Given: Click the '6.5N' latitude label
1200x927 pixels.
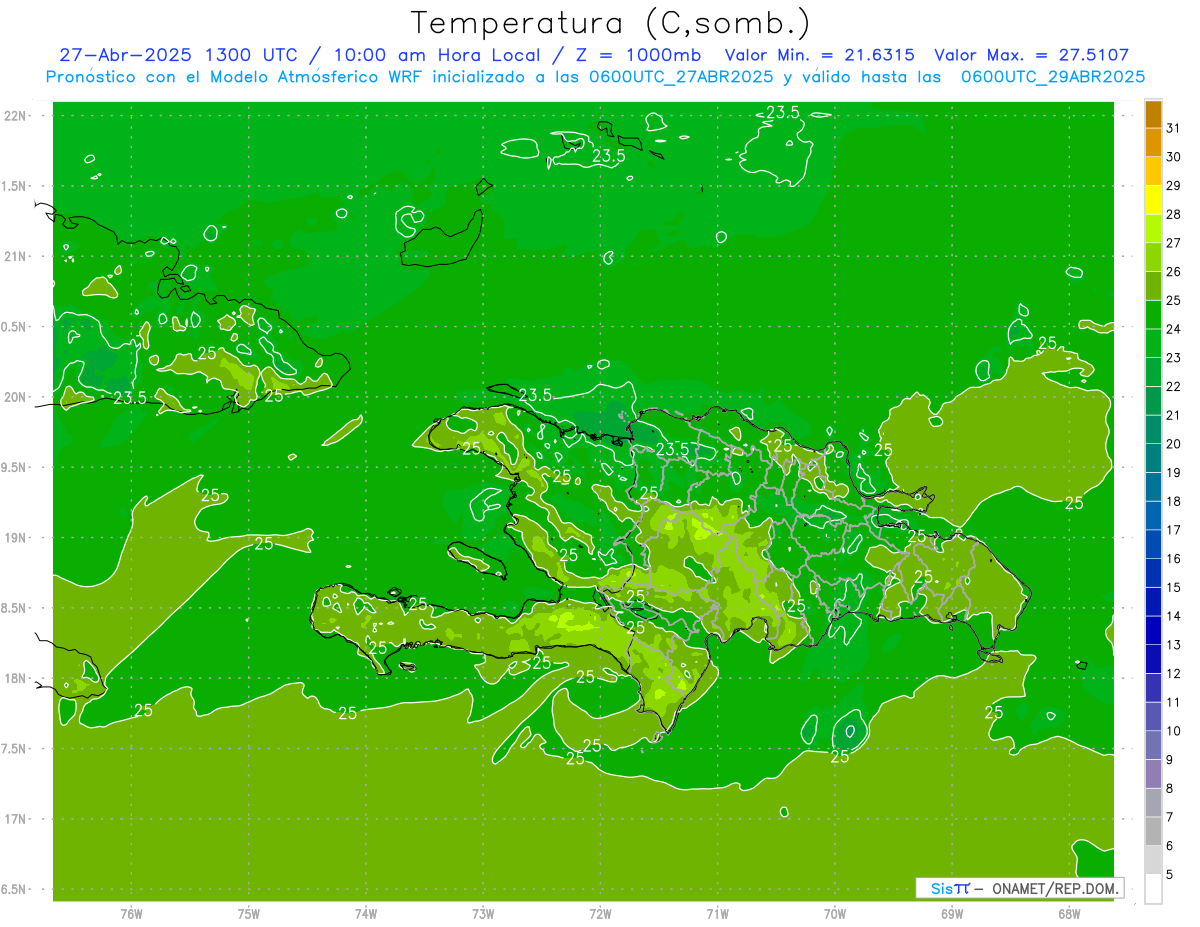Looking at the screenshot, I should [13, 890].
